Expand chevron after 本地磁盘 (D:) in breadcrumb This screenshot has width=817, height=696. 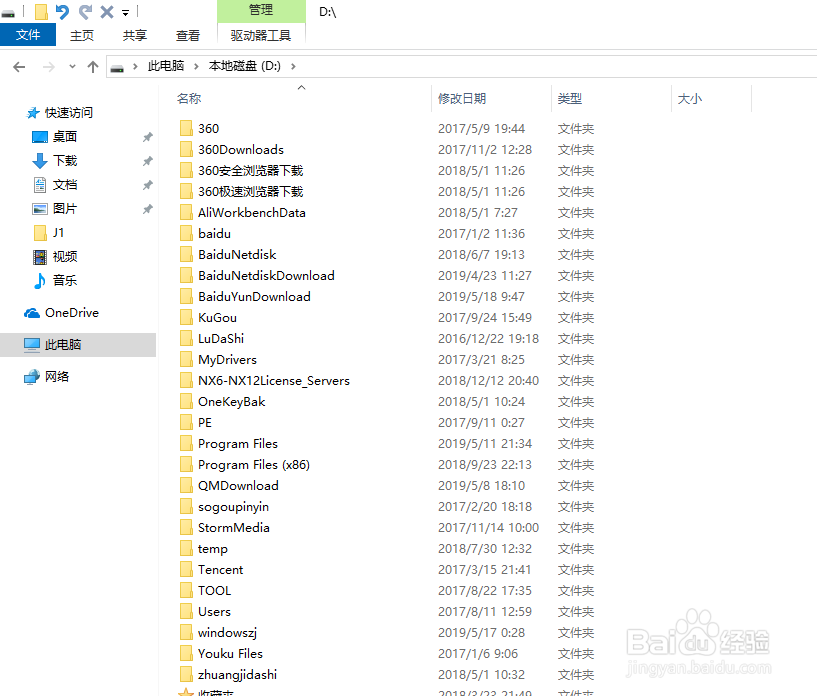(293, 66)
